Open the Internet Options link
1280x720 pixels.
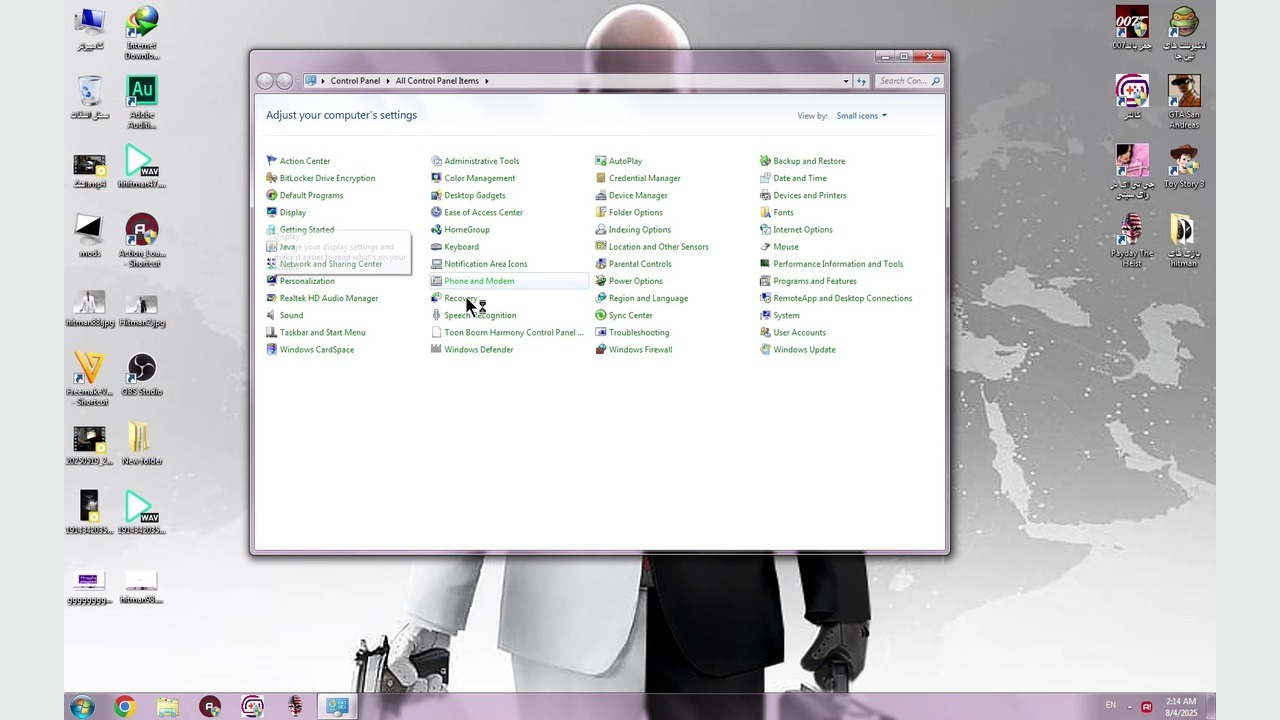pos(803,229)
